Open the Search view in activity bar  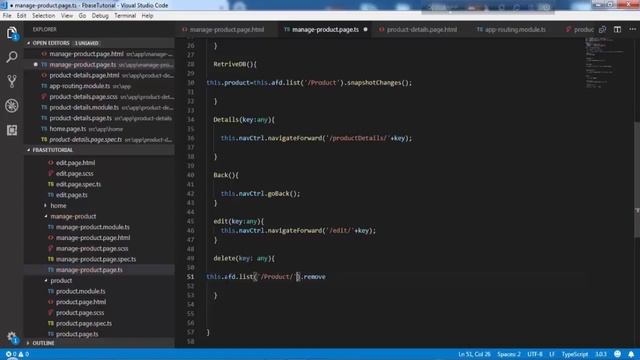tap(12, 57)
